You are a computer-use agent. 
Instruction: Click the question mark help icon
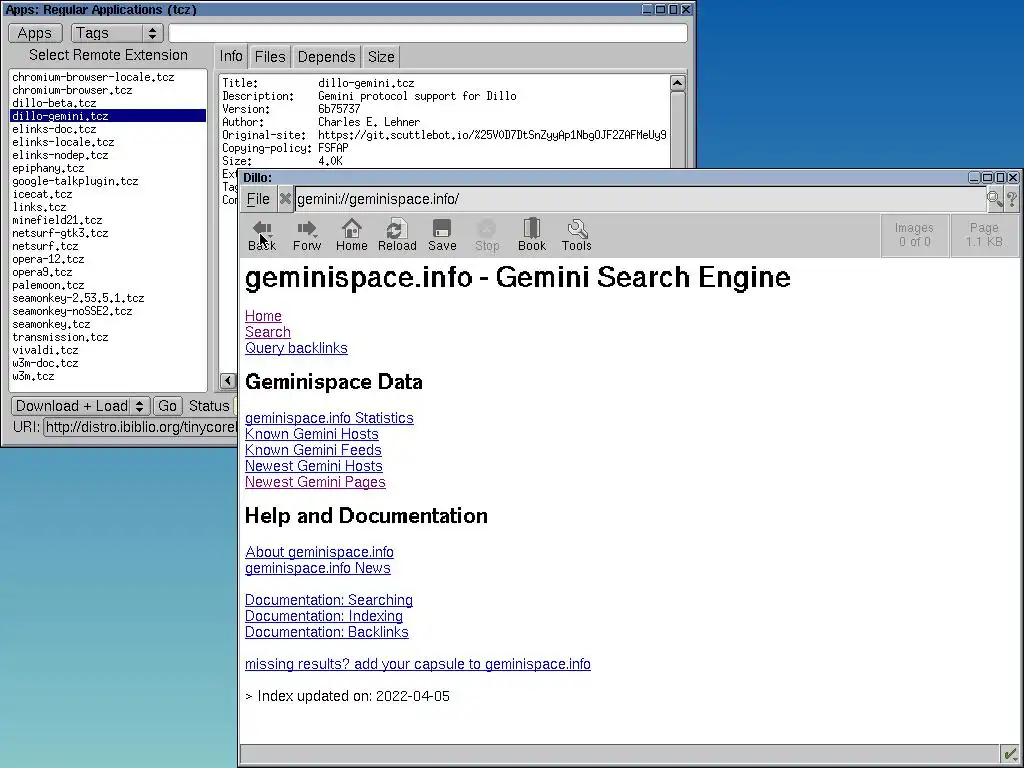click(1012, 199)
